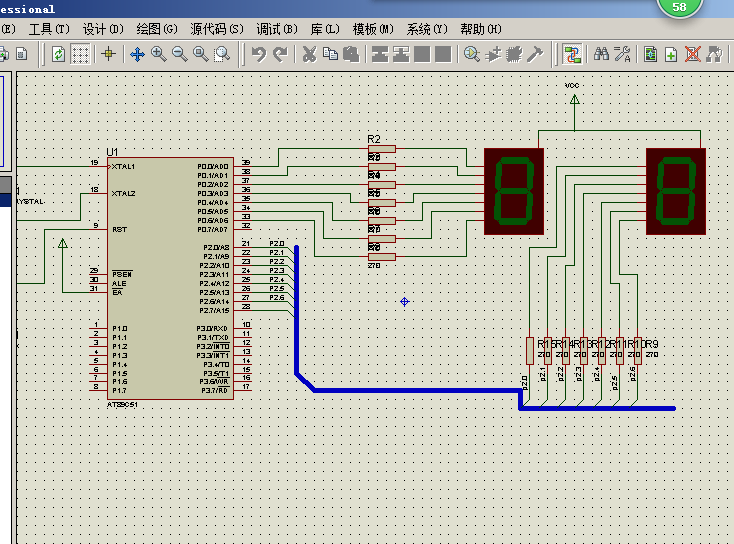Click the Make Device icon
The width and height of the screenshot is (734, 544).
point(493,54)
